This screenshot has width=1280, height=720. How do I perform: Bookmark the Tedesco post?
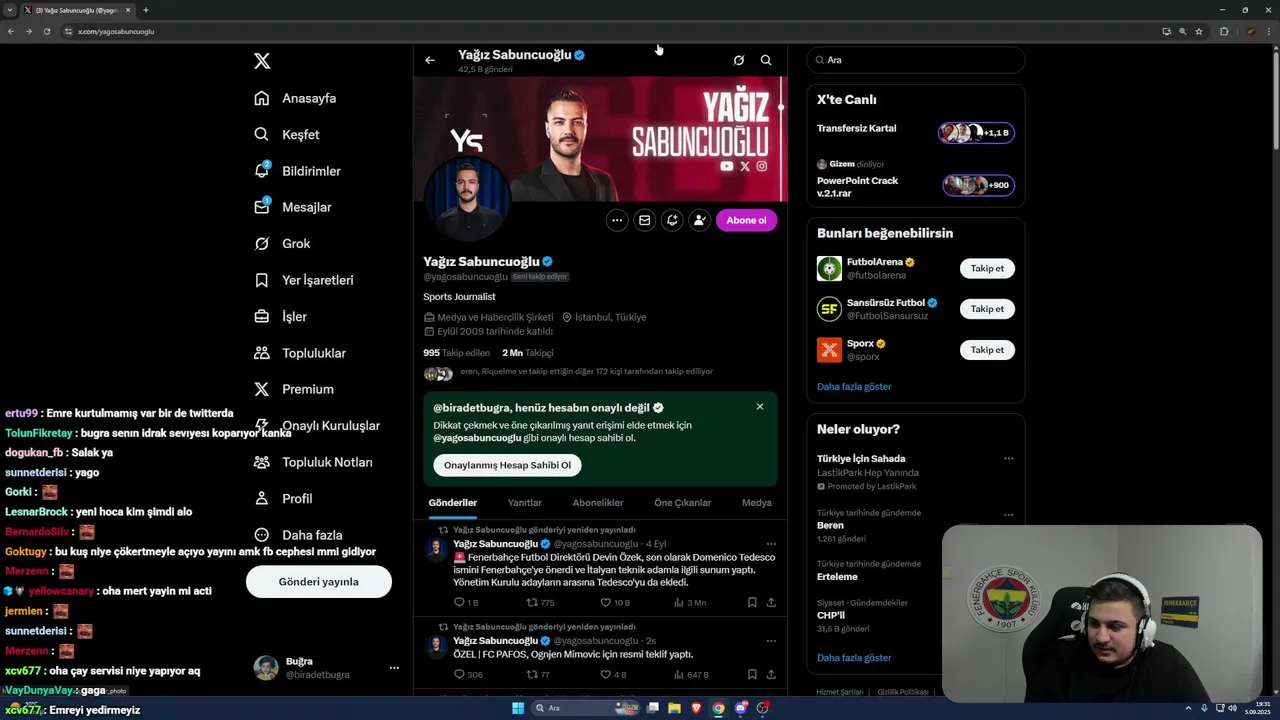coord(752,603)
